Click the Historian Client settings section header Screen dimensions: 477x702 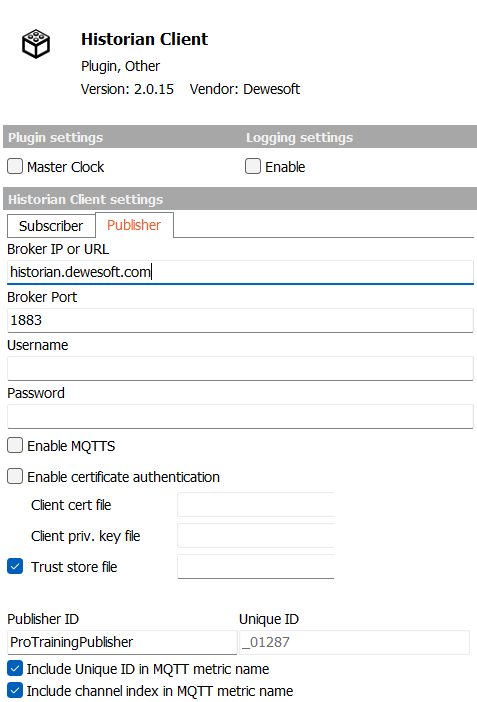(x=240, y=199)
